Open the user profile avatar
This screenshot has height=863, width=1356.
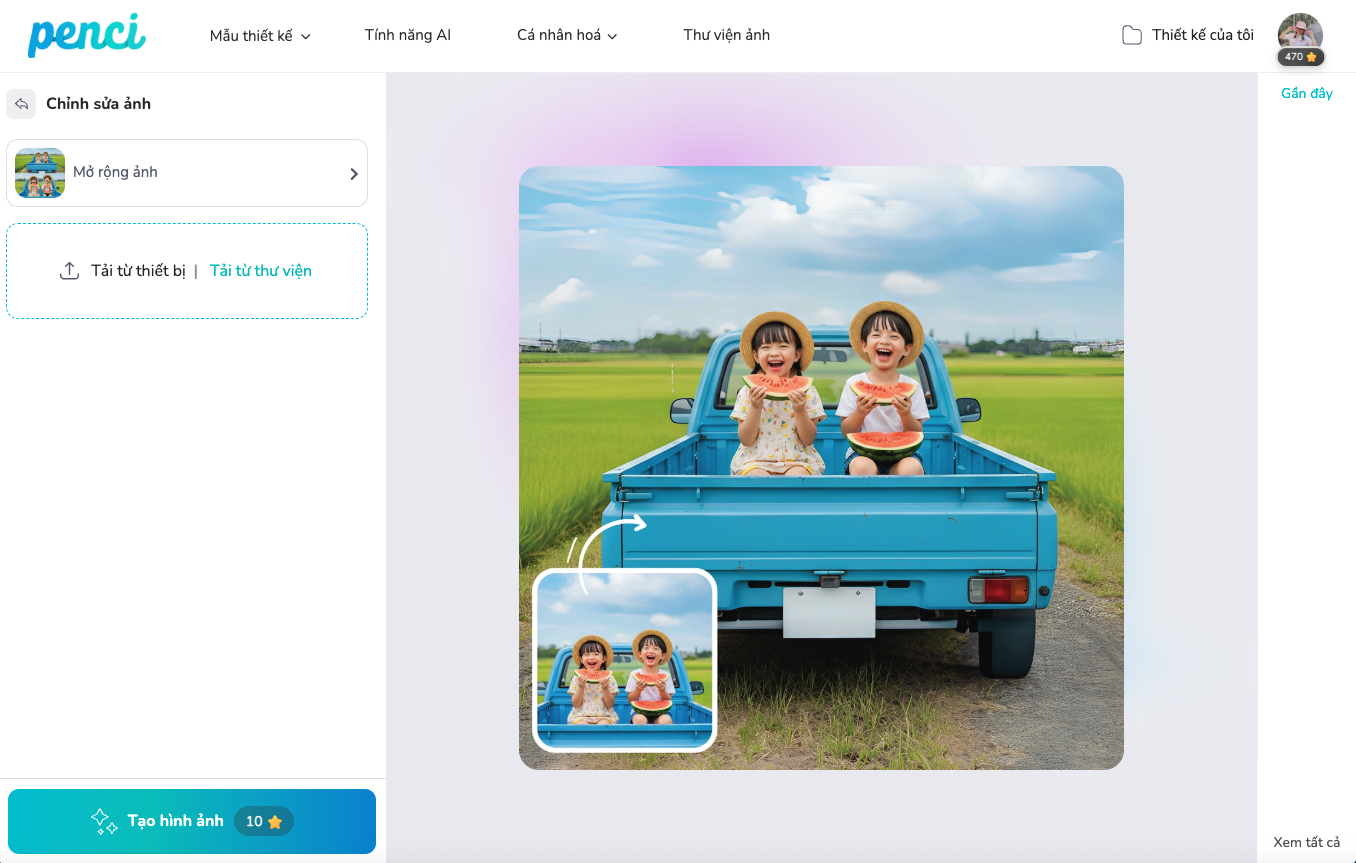(1300, 31)
